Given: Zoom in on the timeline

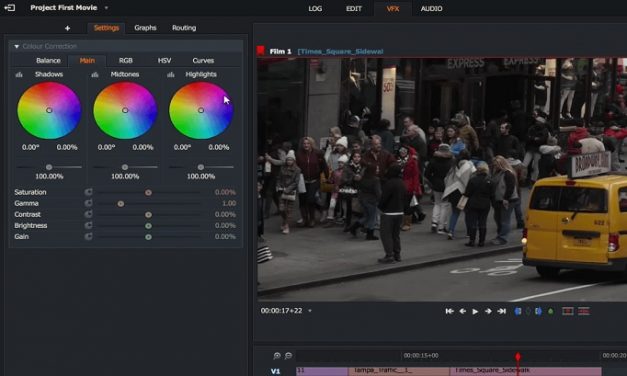Looking at the screenshot, I should pos(277,355).
